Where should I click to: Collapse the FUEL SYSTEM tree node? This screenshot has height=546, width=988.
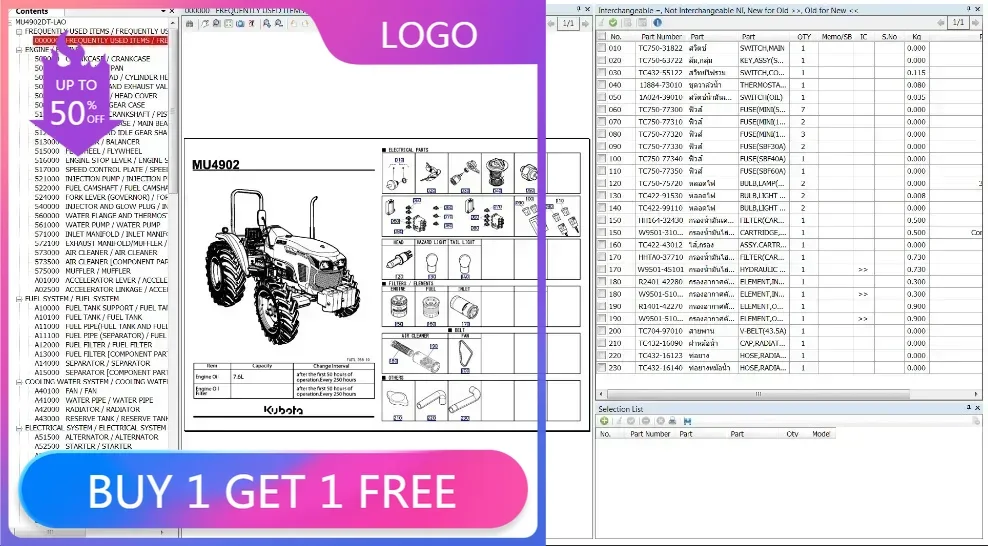19,299
